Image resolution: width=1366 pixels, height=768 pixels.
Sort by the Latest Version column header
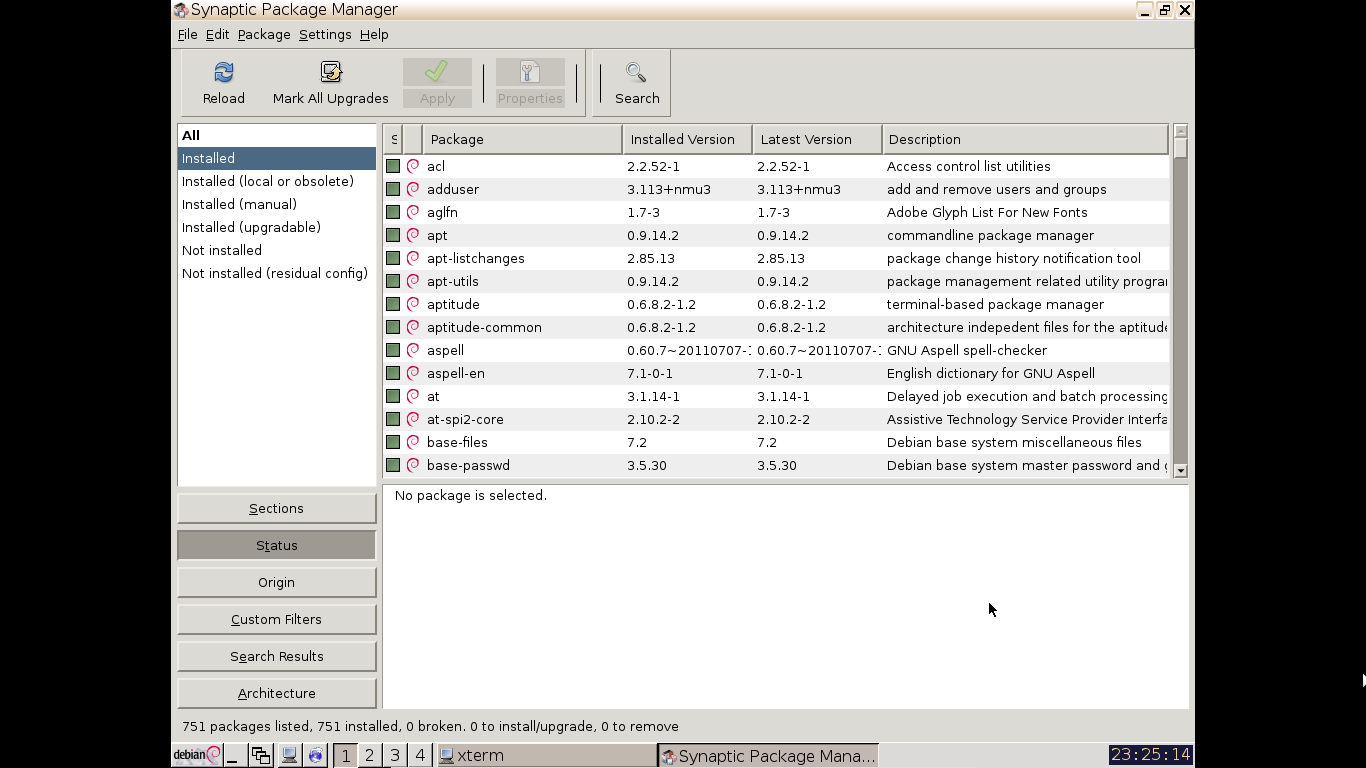[816, 140]
